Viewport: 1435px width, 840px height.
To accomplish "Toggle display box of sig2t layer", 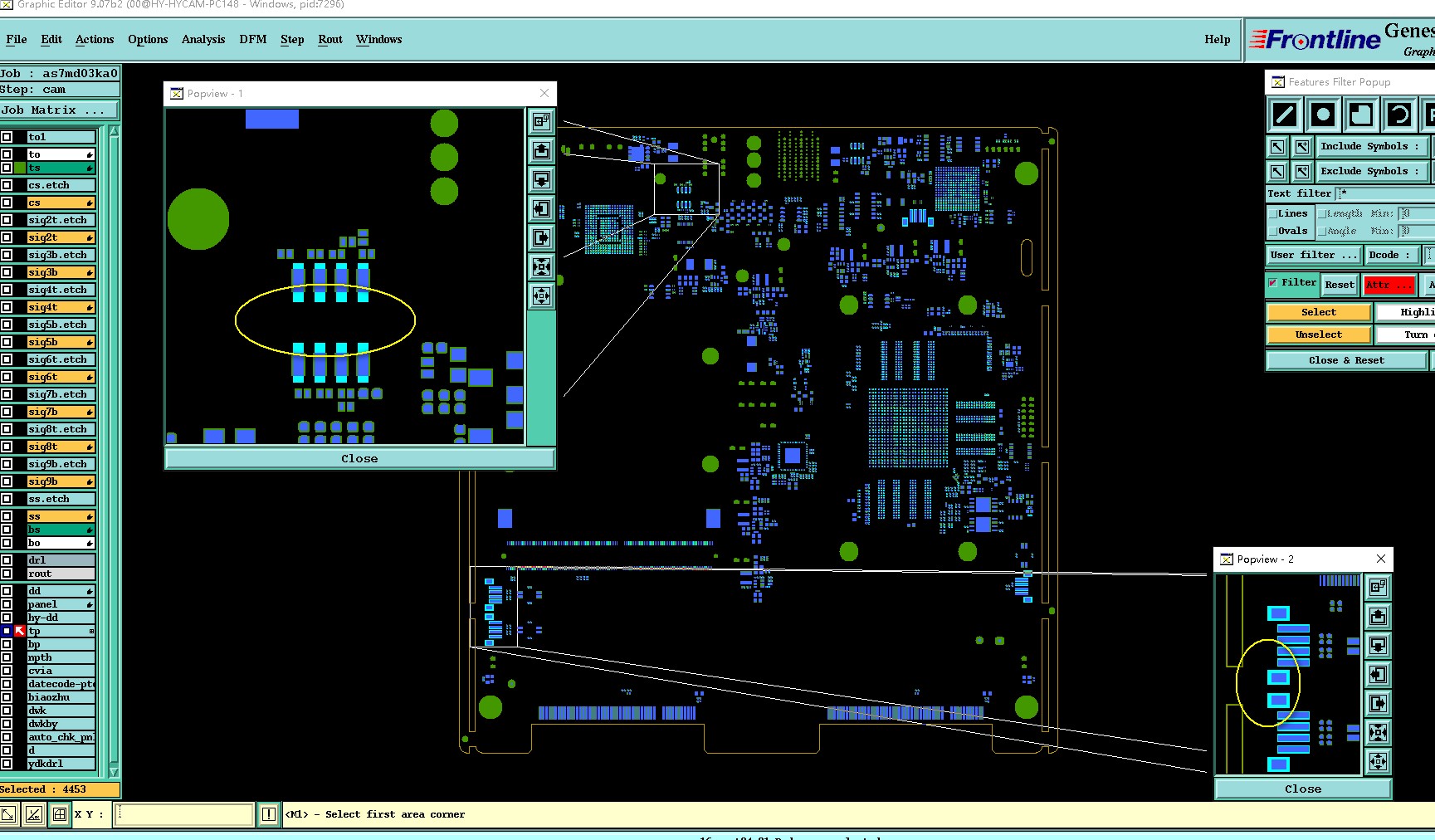I will (7, 237).
